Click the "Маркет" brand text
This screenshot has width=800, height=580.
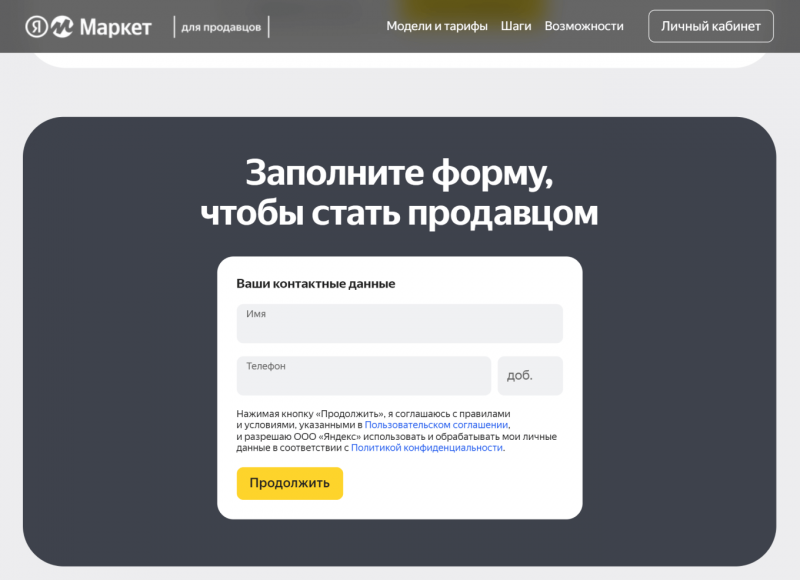click(x=116, y=27)
